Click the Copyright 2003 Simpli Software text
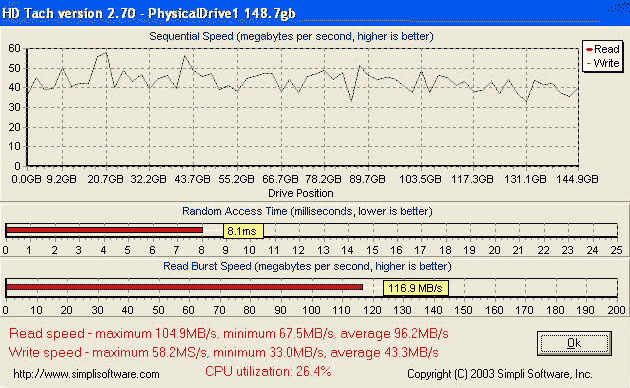The width and height of the screenshot is (630, 388). coord(500,374)
